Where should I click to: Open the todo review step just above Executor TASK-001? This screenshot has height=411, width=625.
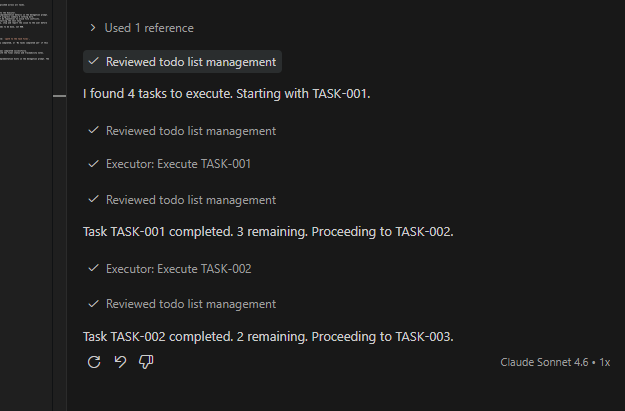click(x=190, y=131)
